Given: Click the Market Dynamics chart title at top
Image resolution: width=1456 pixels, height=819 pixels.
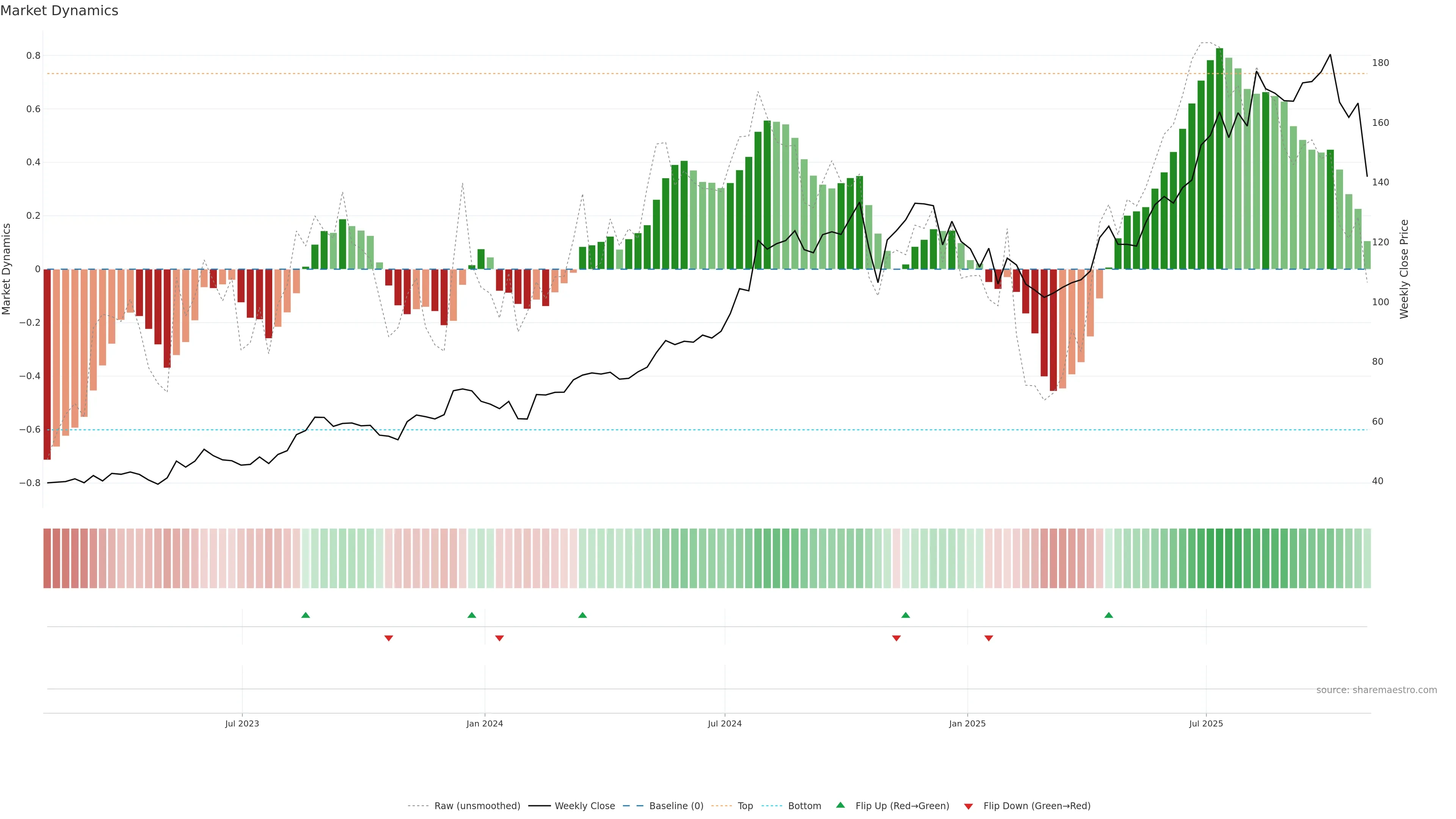Looking at the screenshot, I should pyautogui.click(x=60, y=11).
